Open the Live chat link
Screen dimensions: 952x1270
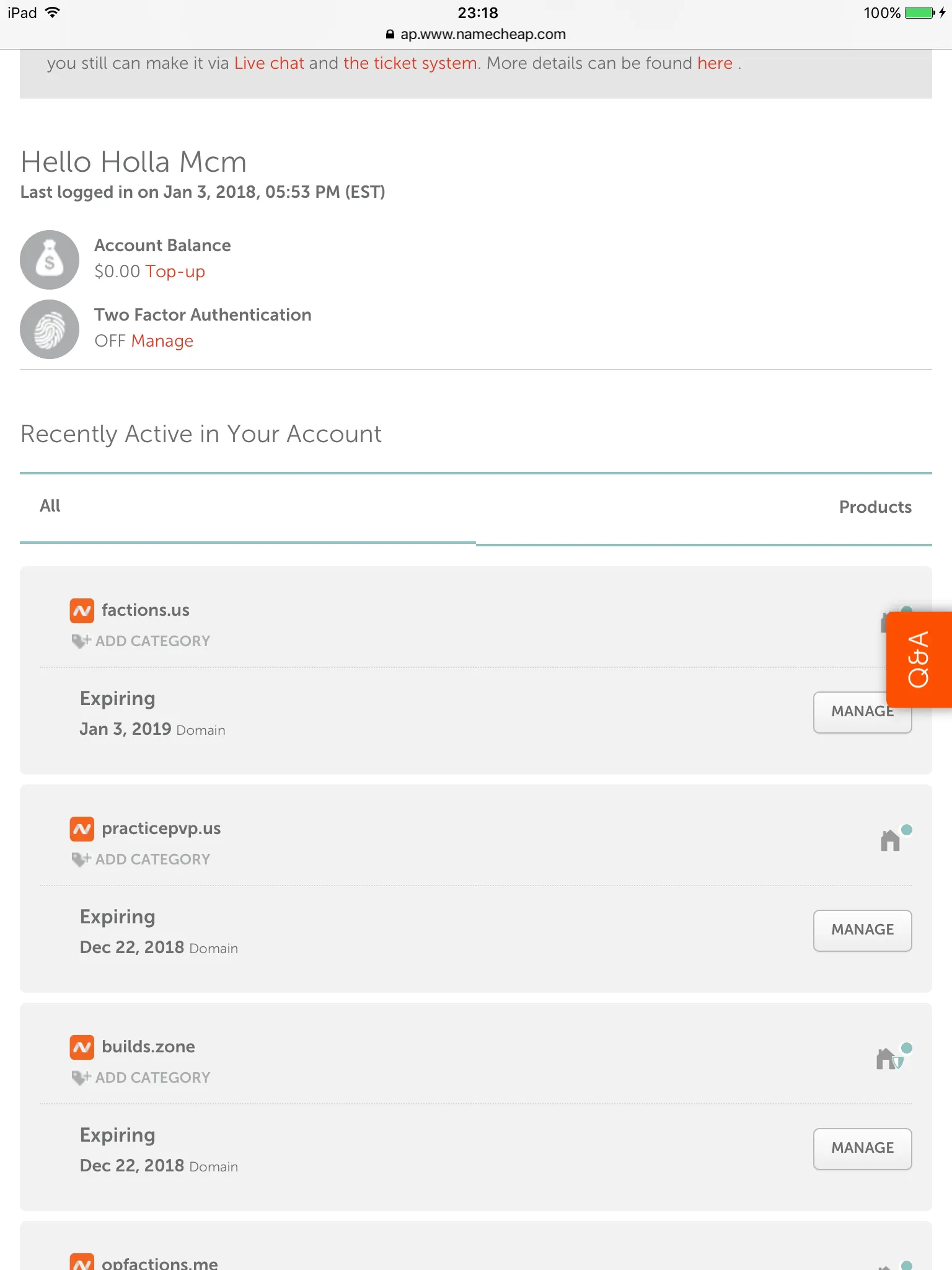point(269,63)
